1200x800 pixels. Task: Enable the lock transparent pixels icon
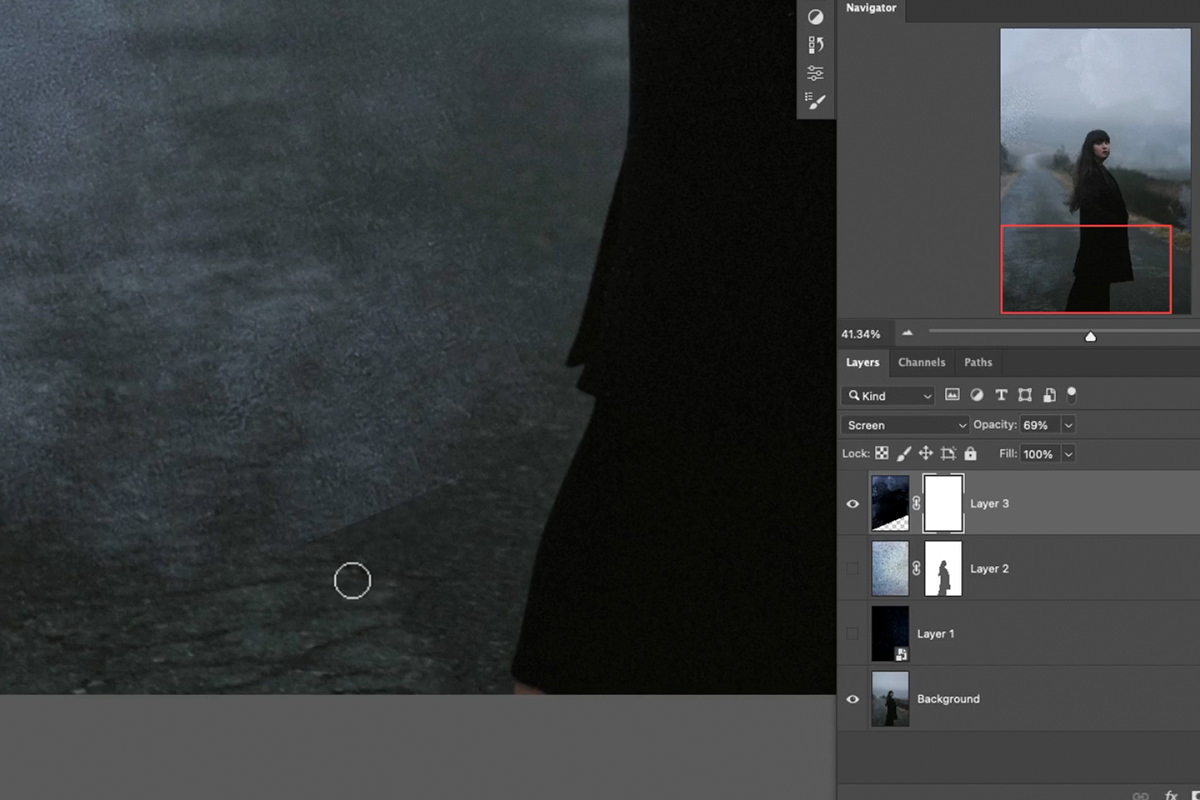pos(881,453)
